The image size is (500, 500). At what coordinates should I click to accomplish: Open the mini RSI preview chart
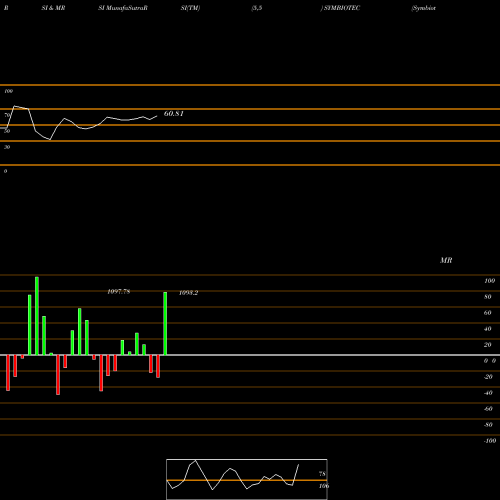pos(247,479)
